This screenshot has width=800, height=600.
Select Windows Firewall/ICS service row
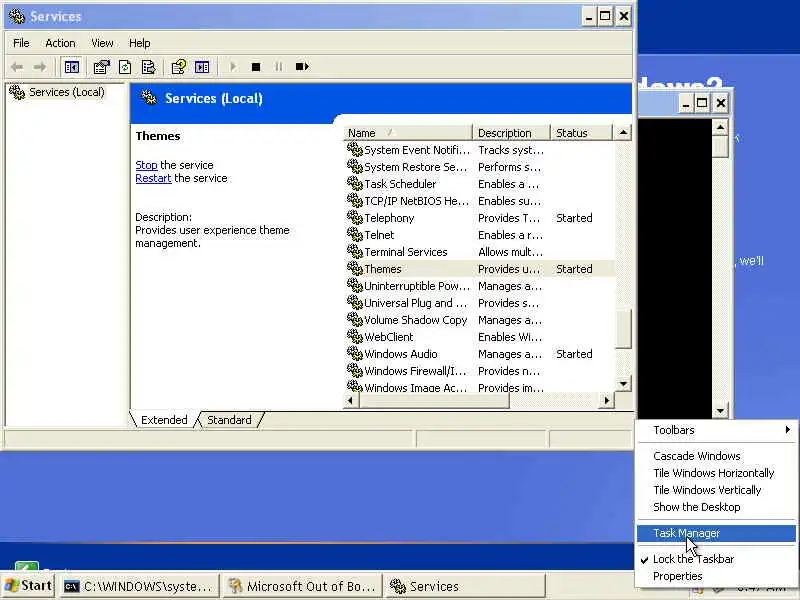pyautogui.click(x=480, y=371)
